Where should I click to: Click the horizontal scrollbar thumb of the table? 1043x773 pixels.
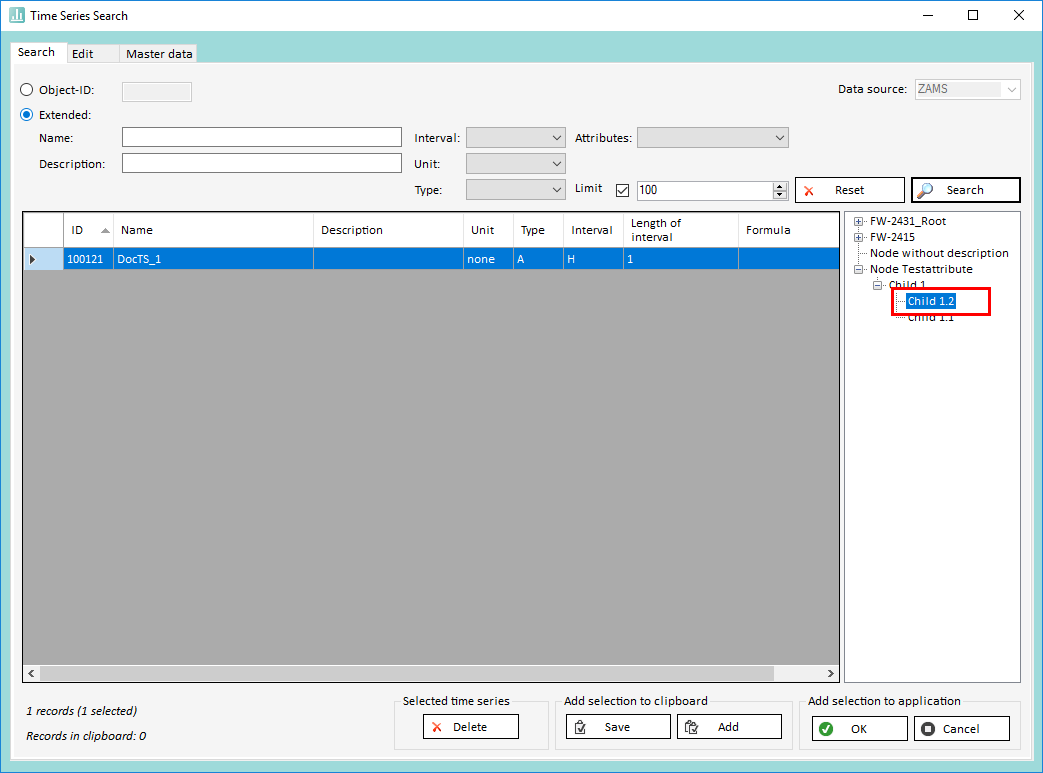pos(407,674)
